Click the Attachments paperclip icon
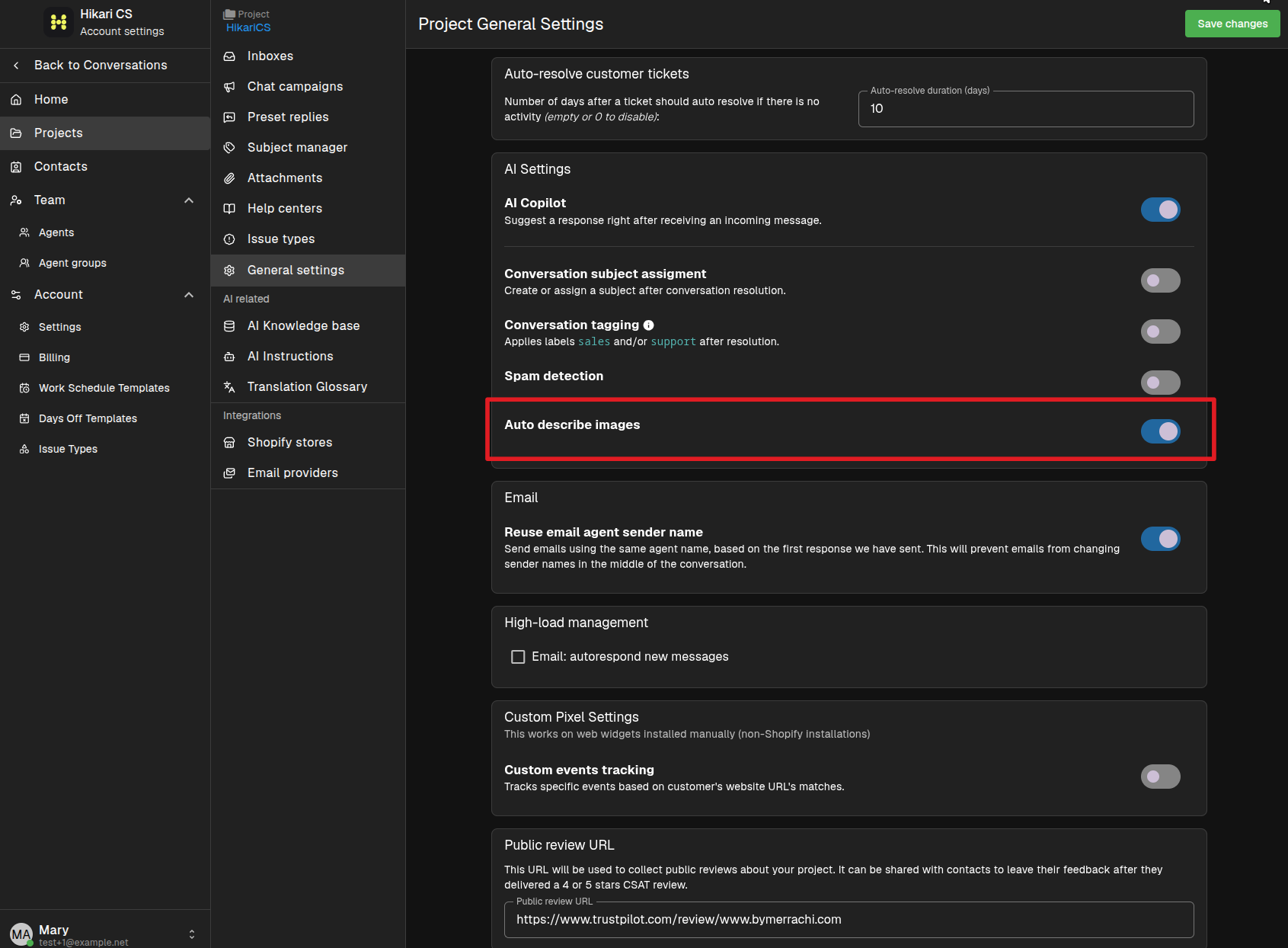The image size is (1288, 948). pos(229,178)
